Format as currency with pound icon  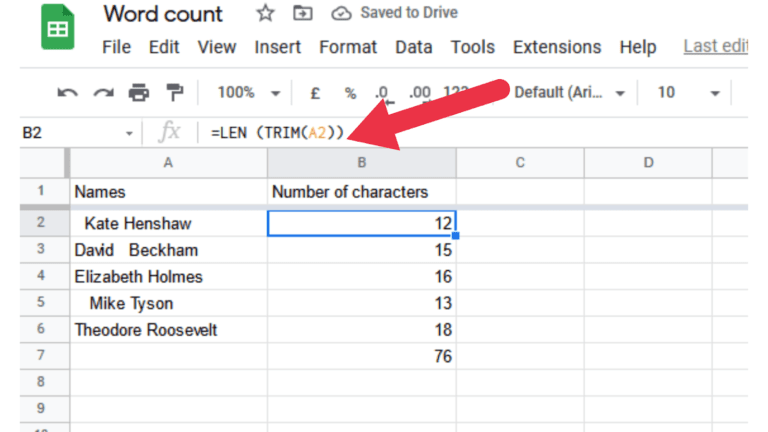point(314,93)
